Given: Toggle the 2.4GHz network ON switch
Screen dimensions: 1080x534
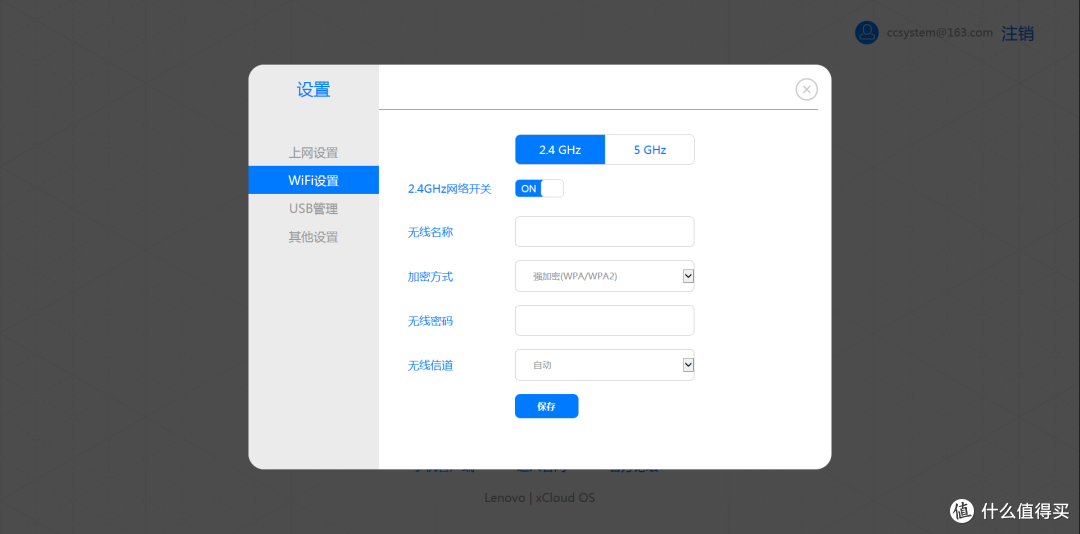Looking at the screenshot, I should point(539,188).
